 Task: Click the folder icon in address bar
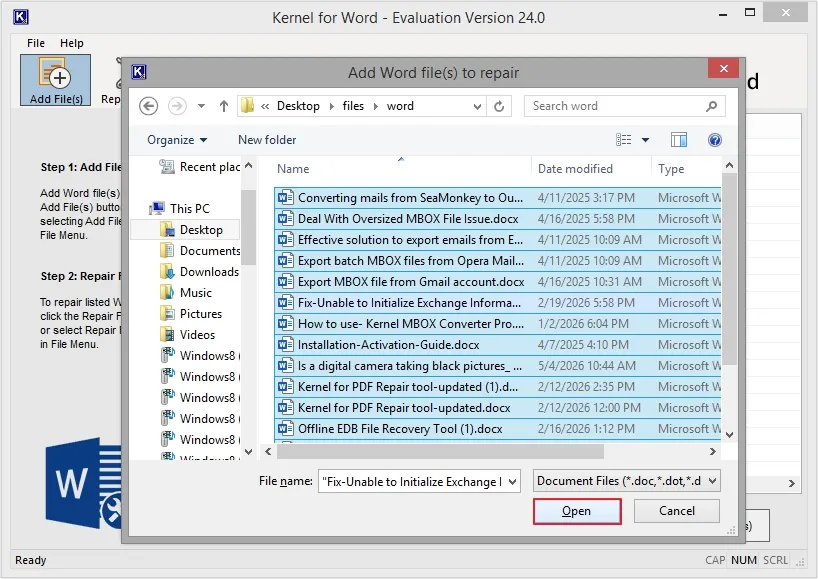pyautogui.click(x=248, y=106)
